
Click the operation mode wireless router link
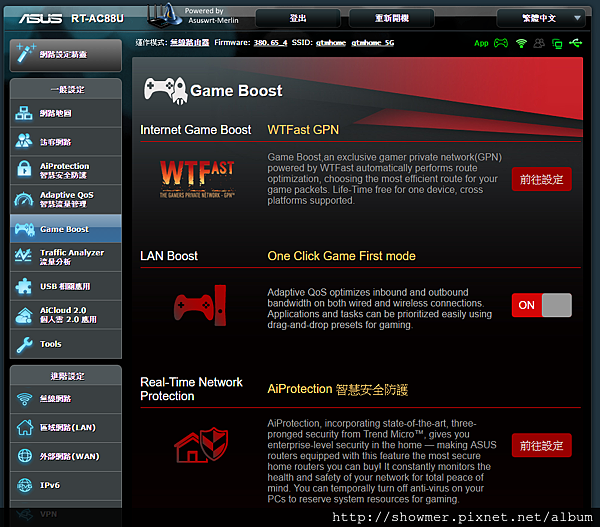(x=189, y=42)
